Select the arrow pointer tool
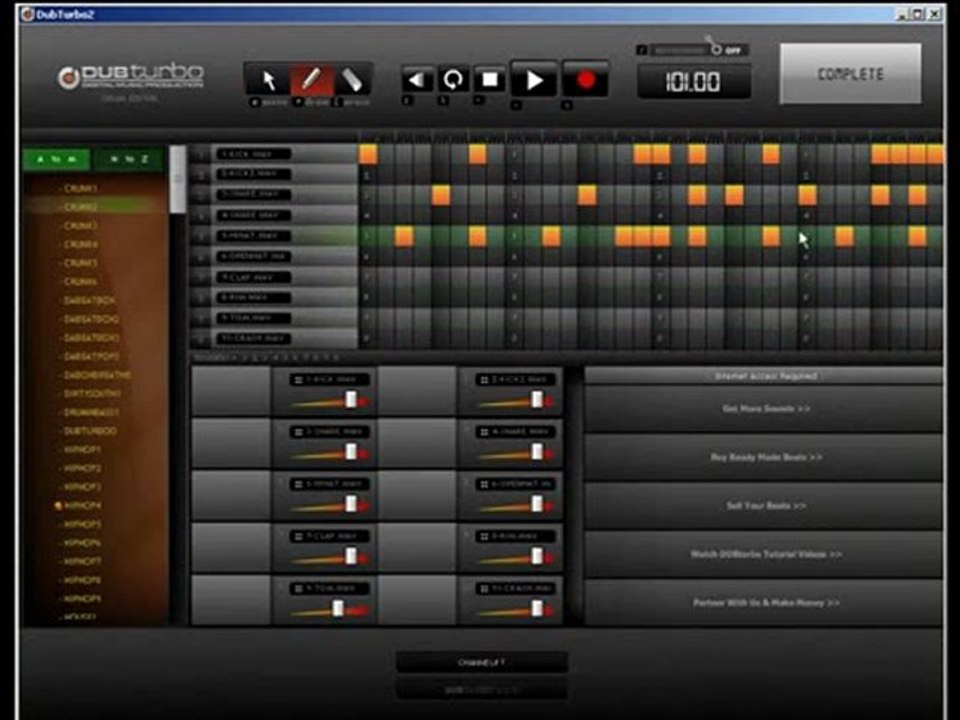This screenshot has width=960, height=720. point(268,80)
